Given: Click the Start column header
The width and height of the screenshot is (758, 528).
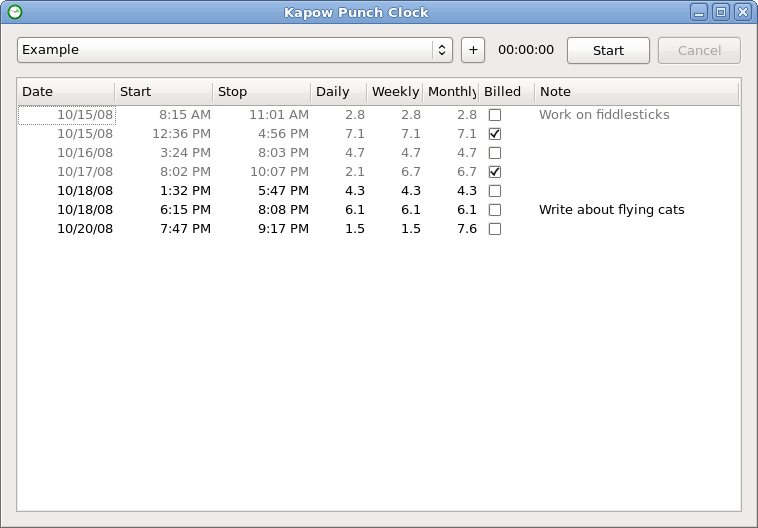Looking at the screenshot, I should tap(164, 92).
